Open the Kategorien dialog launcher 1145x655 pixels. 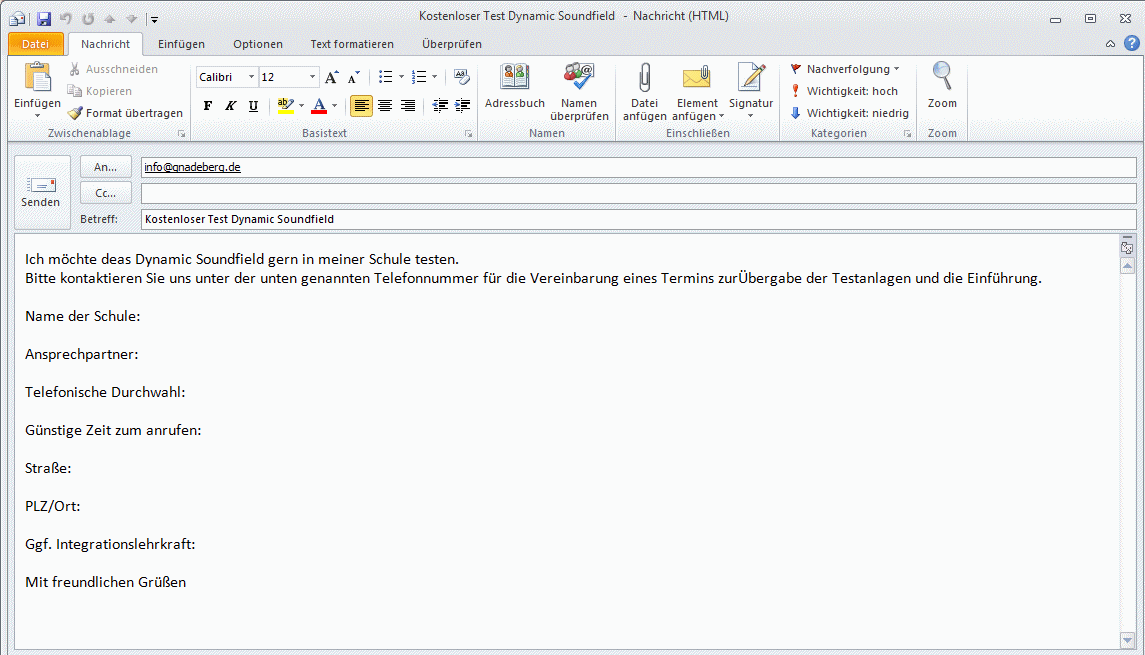tap(907, 134)
